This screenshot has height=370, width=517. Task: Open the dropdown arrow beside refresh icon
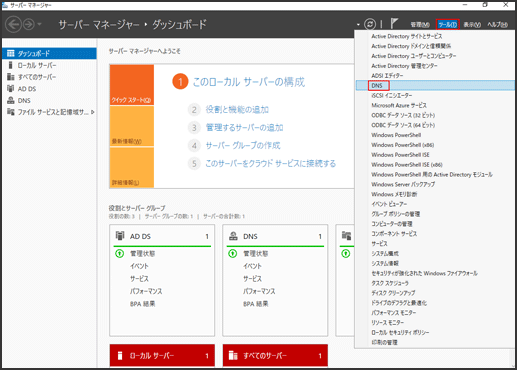pyautogui.click(x=358, y=25)
